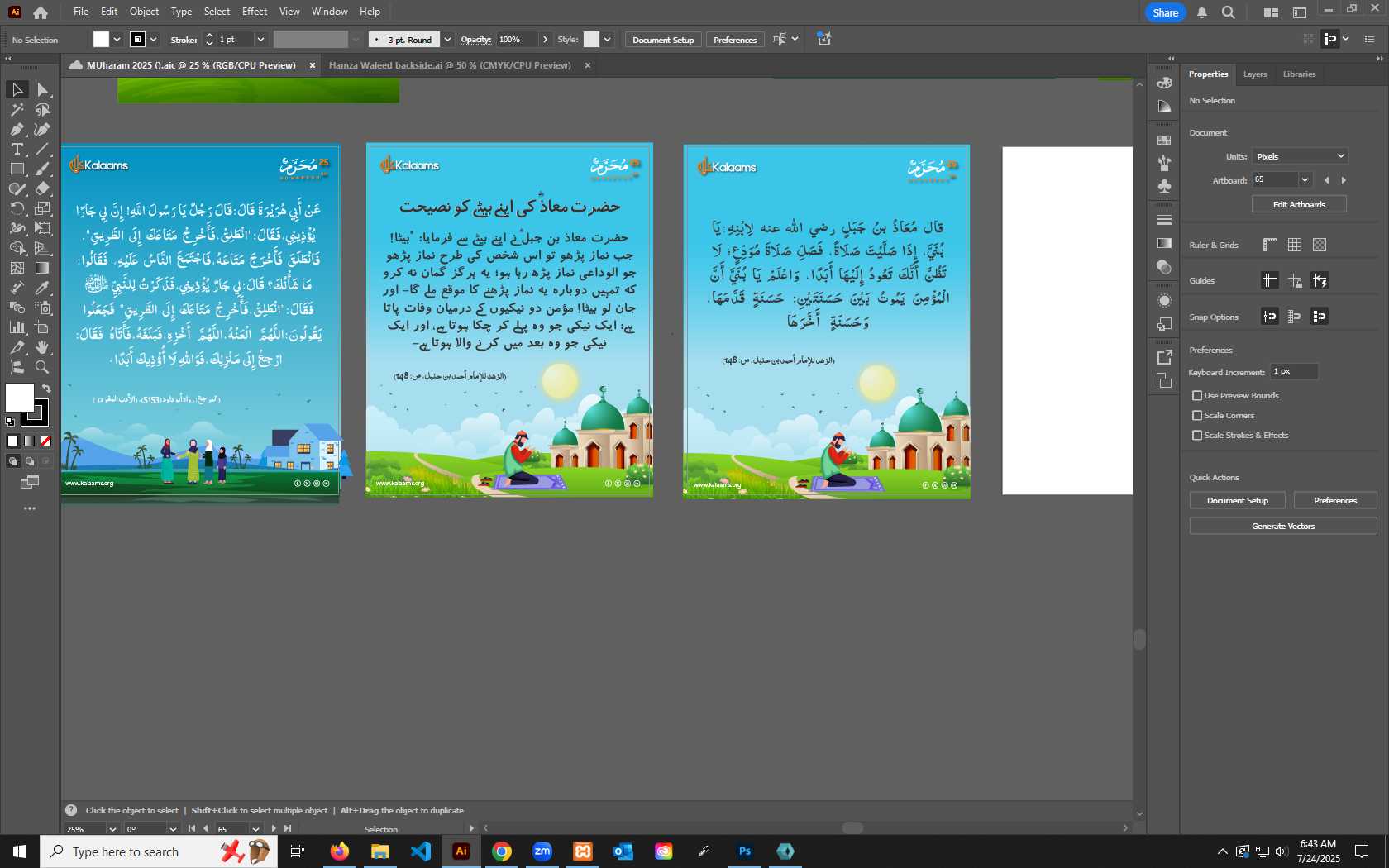Image resolution: width=1389 pixels, height=868 pixels.
Task: Click Preferences in Quick Actions
Action: tap(1335, 500)
